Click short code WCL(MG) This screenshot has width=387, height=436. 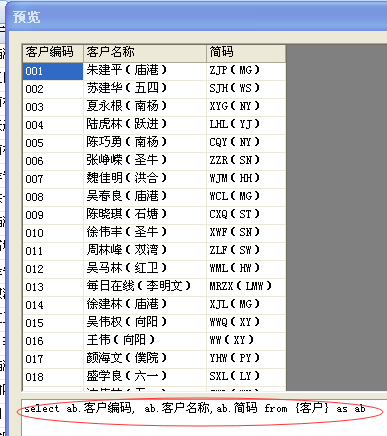(246, 197)
